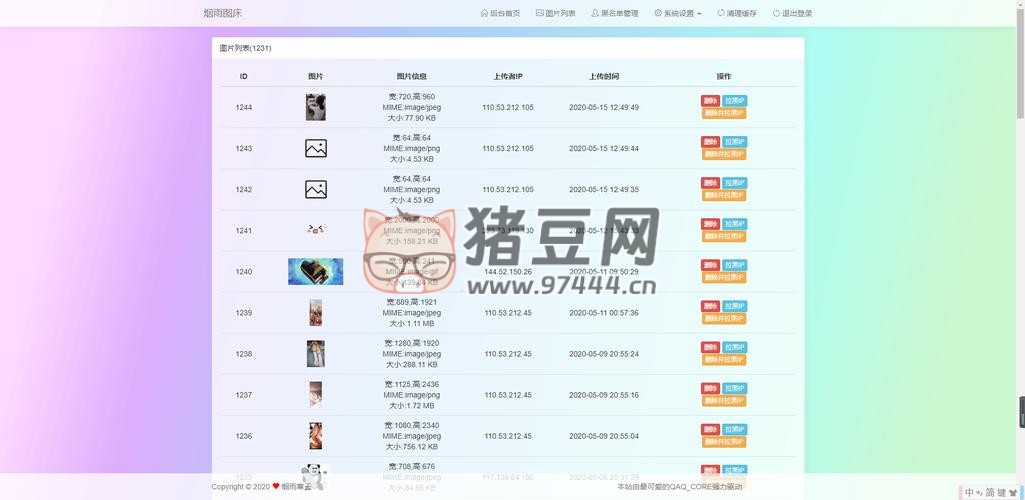Click the 烟雨图床 site title
Screen dimensions: 1025x500
(222, 13)
